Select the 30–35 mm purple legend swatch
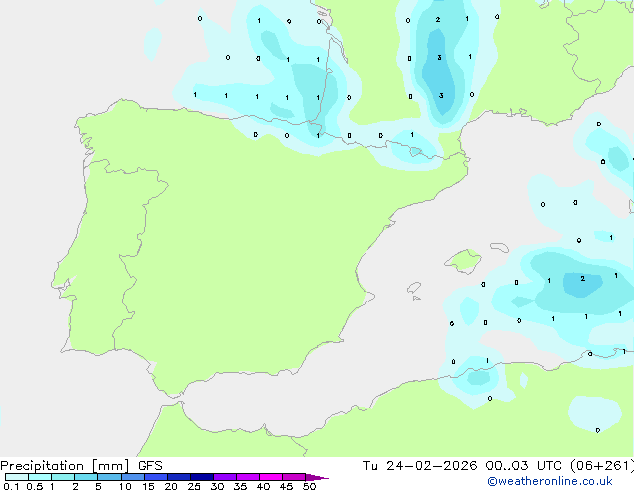 225,477
